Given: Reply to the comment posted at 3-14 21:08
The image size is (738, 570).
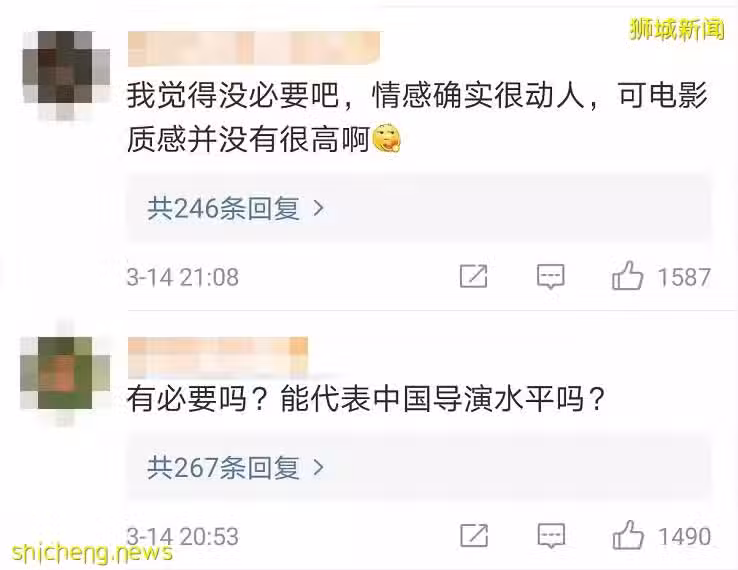Looking at the screenshot, I should click(551, 276).
